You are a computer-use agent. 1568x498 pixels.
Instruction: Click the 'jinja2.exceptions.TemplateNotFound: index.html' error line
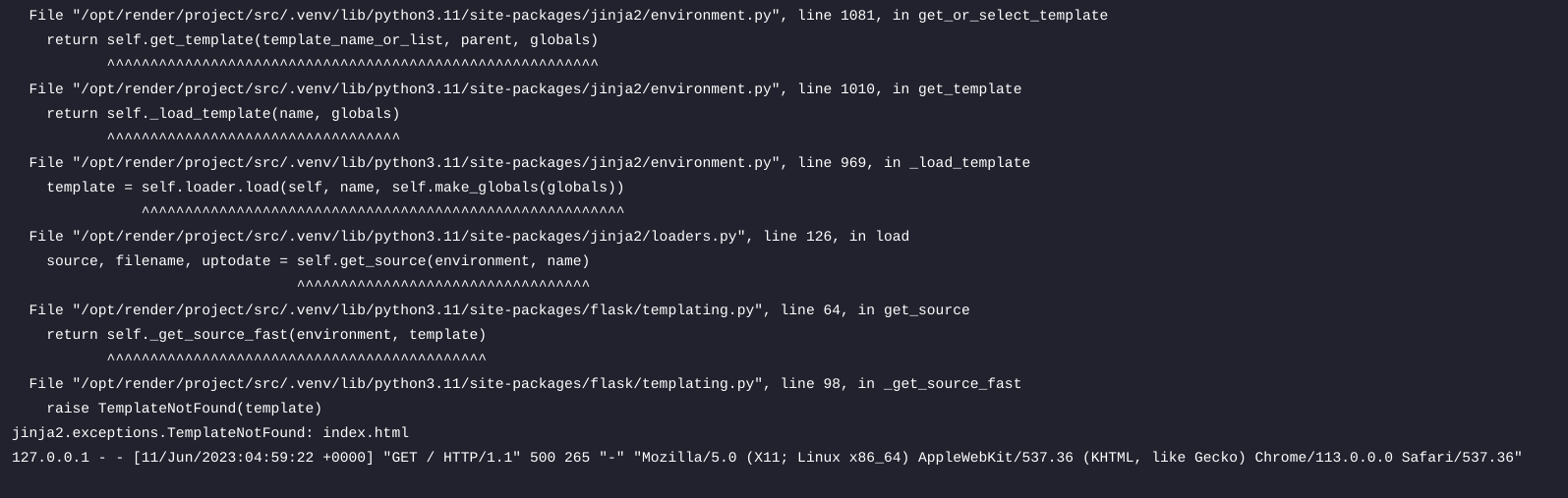210,433
